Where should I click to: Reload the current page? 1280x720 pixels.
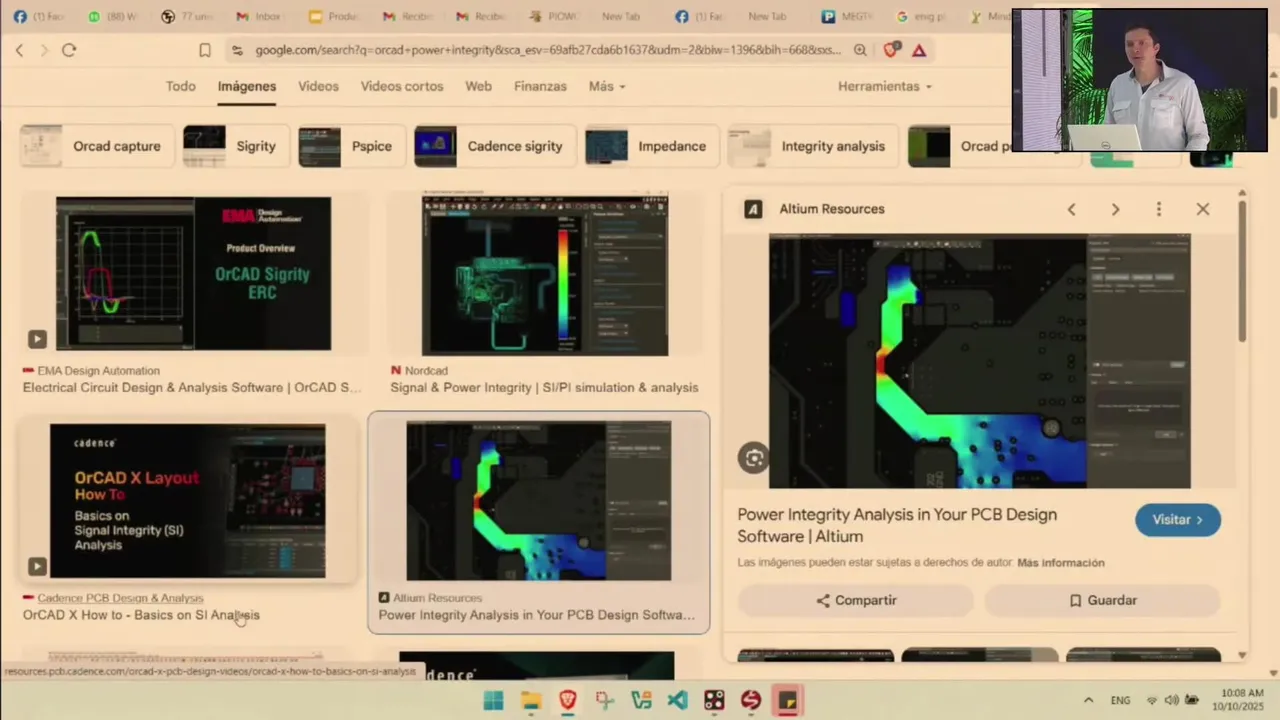[69, 50]
